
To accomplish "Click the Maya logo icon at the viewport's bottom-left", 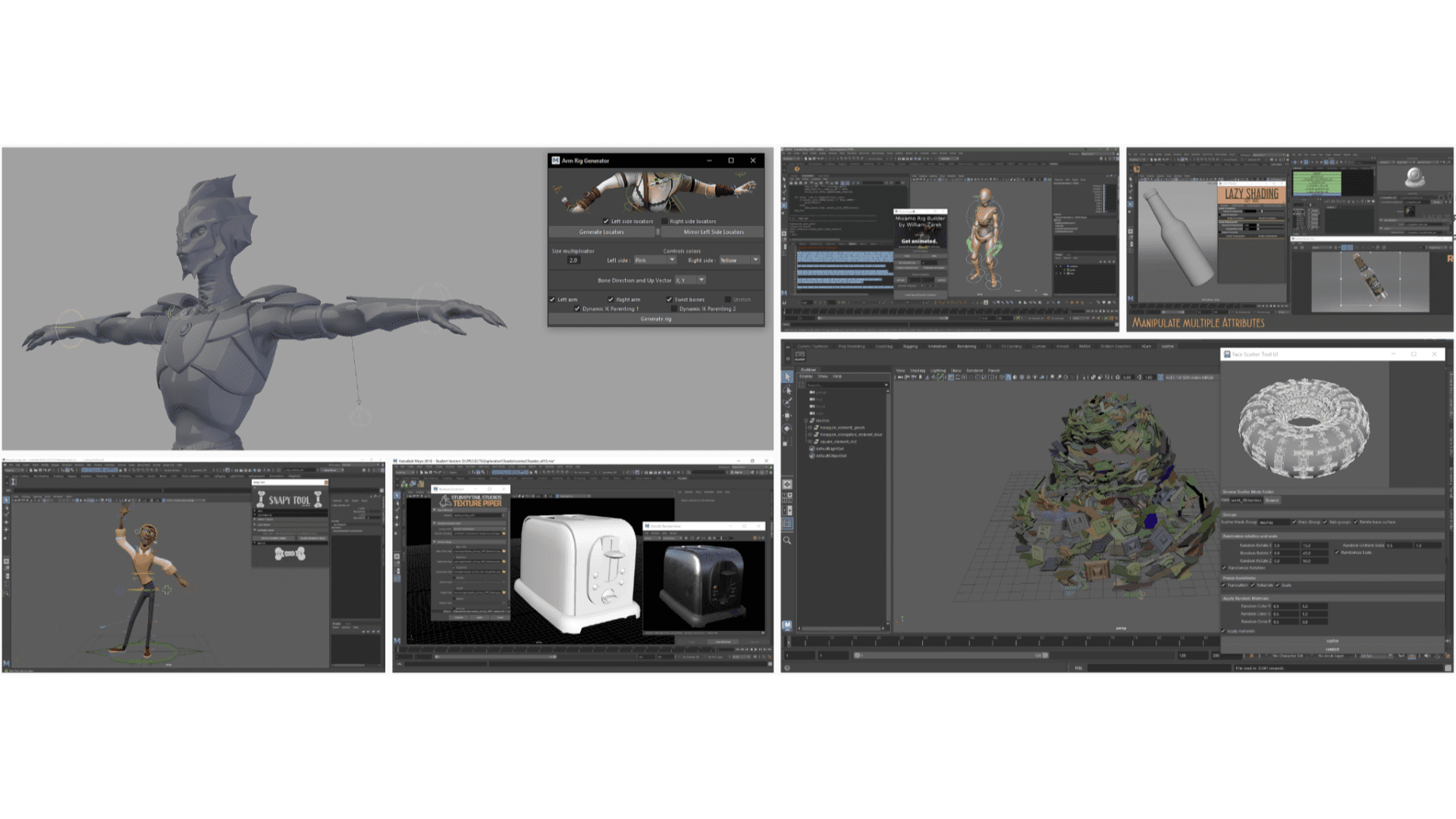I will coord(787,626).
